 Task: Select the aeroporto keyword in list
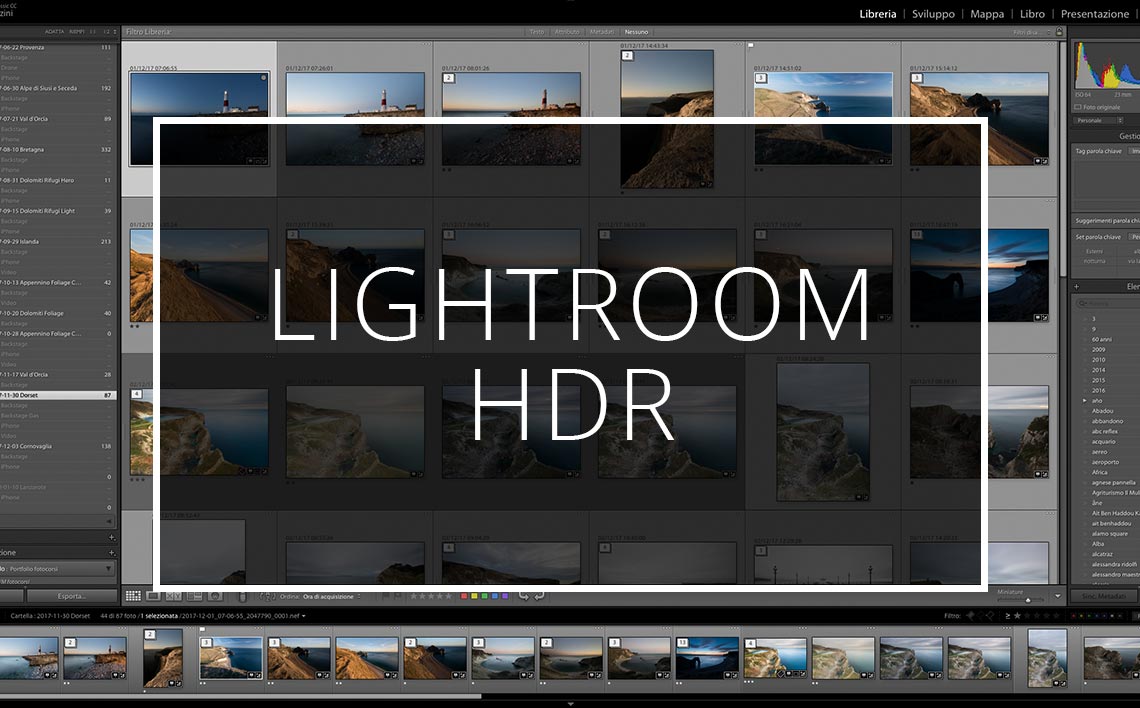click(x=1105, y=462)
